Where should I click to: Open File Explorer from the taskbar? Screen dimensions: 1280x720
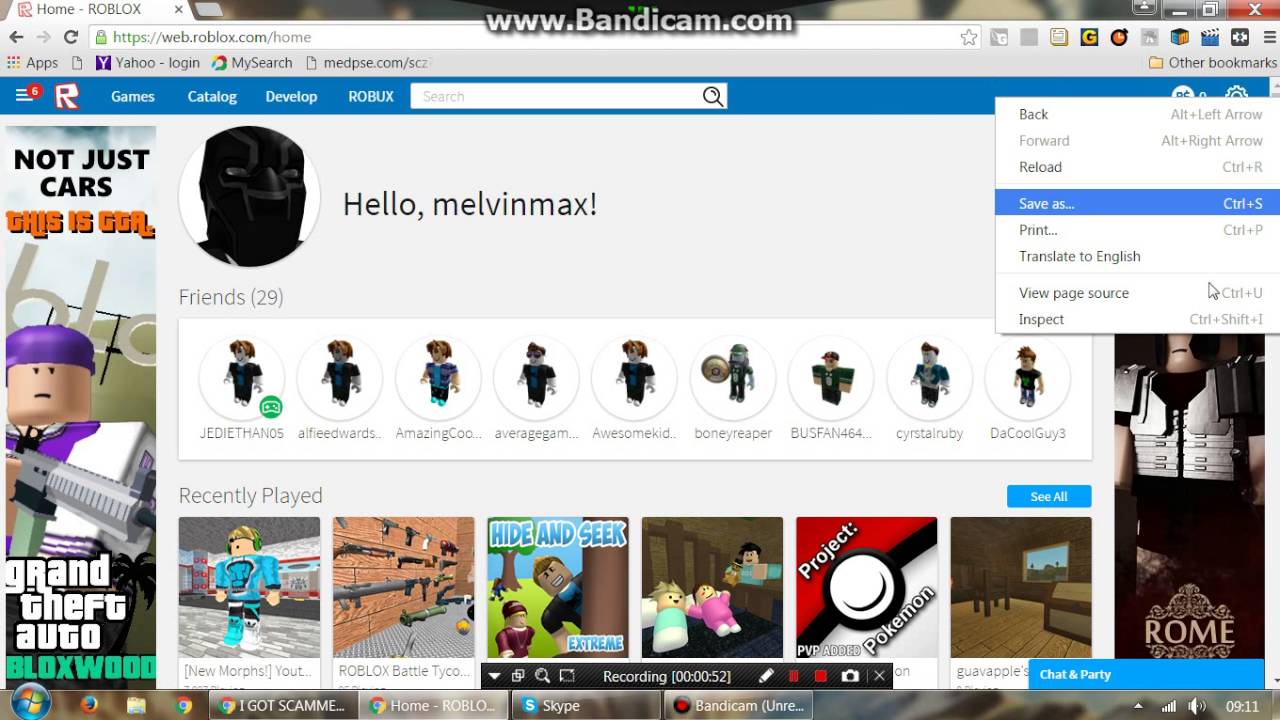(137, 705)
